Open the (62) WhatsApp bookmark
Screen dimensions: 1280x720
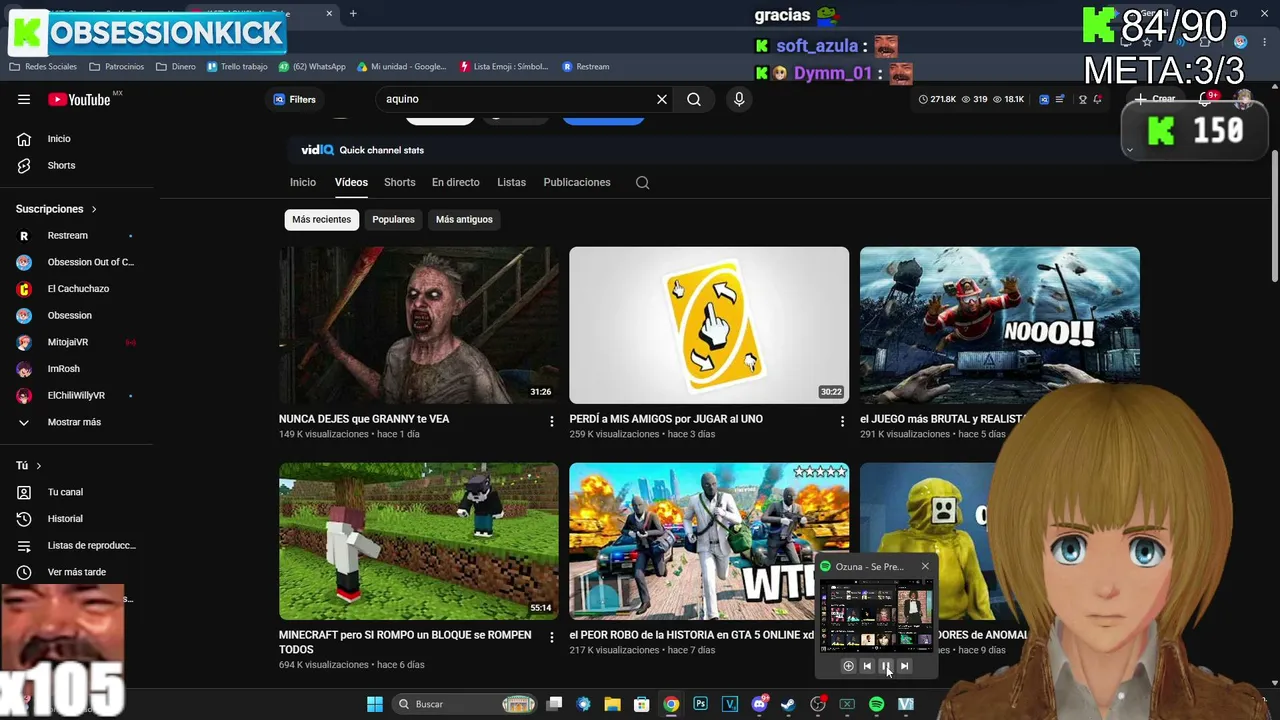click(x=312, y=67)
